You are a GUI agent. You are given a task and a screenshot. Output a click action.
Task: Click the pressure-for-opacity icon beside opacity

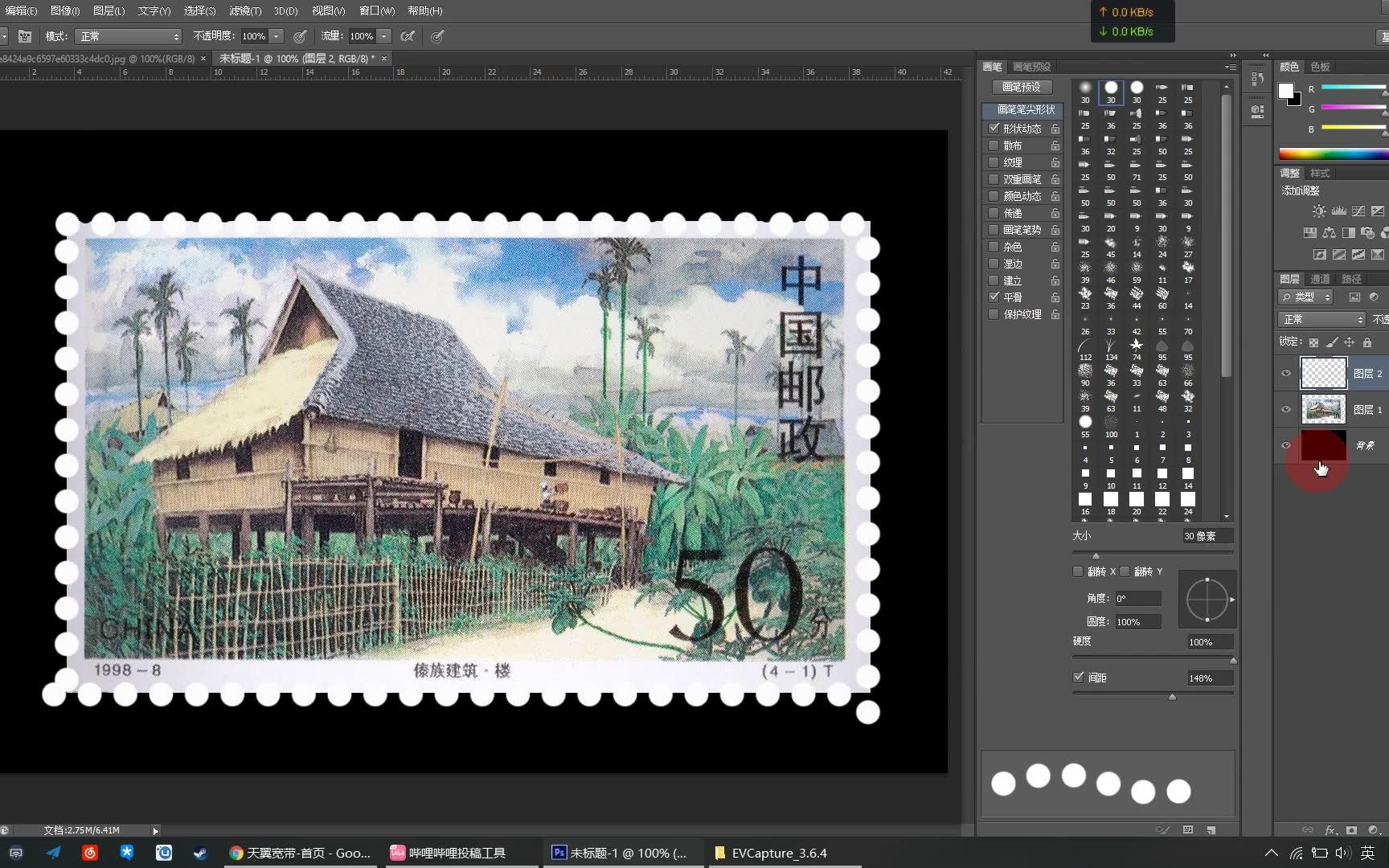coord(300,36)
